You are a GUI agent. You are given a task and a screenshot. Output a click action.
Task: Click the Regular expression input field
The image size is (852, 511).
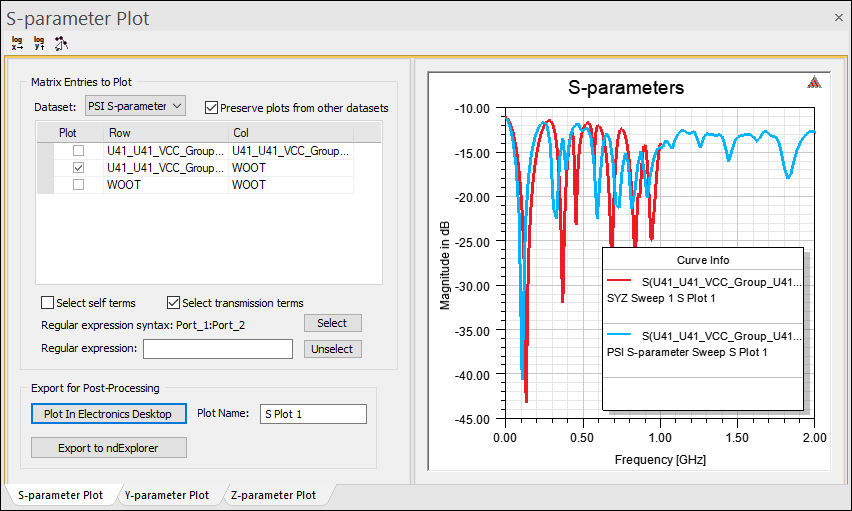point(217,349)
